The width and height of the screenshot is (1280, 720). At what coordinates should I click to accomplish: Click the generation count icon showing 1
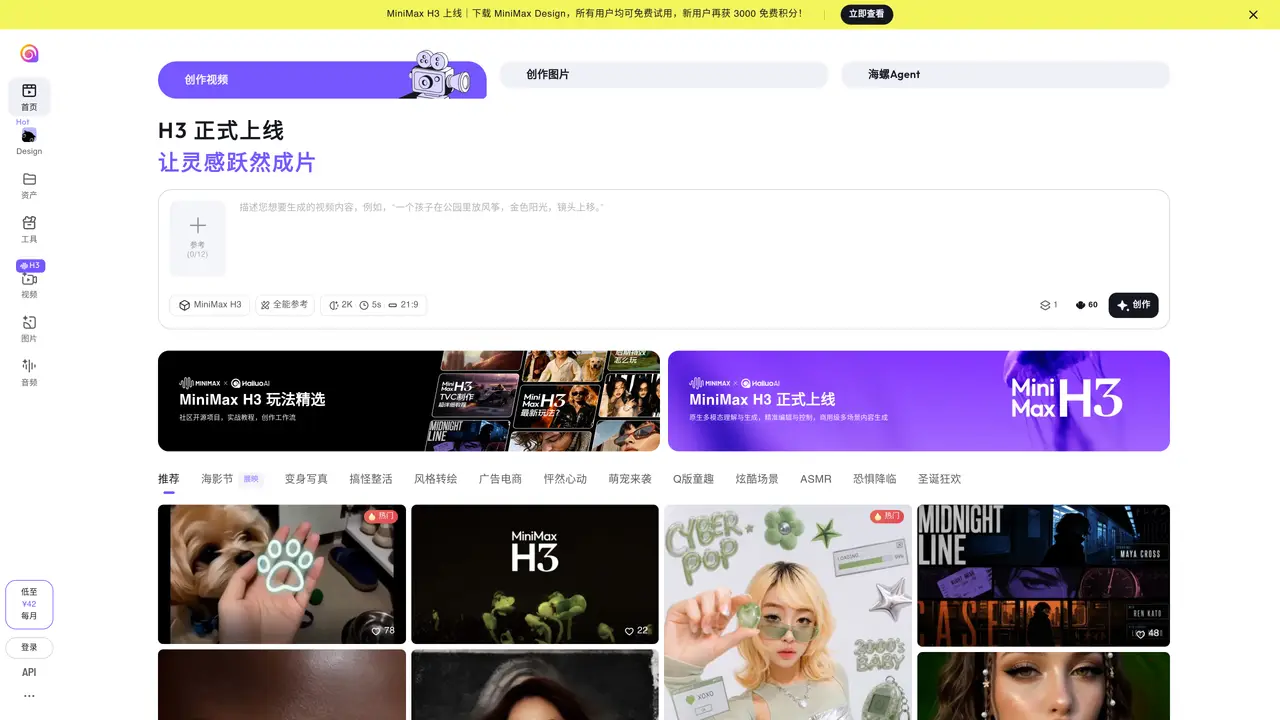tap(1048, 305)
